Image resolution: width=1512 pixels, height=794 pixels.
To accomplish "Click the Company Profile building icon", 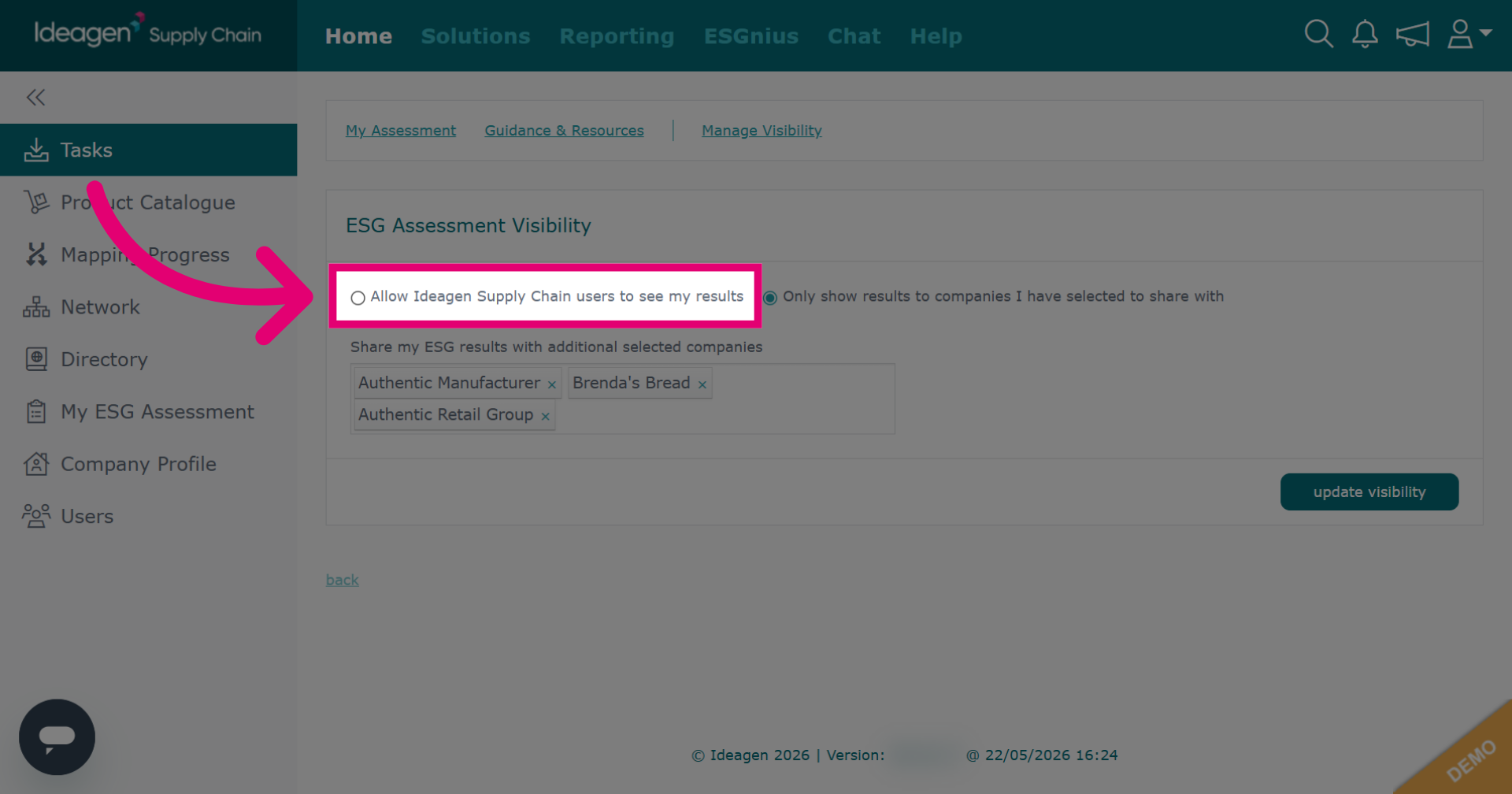I will click(x=36, y=464).
